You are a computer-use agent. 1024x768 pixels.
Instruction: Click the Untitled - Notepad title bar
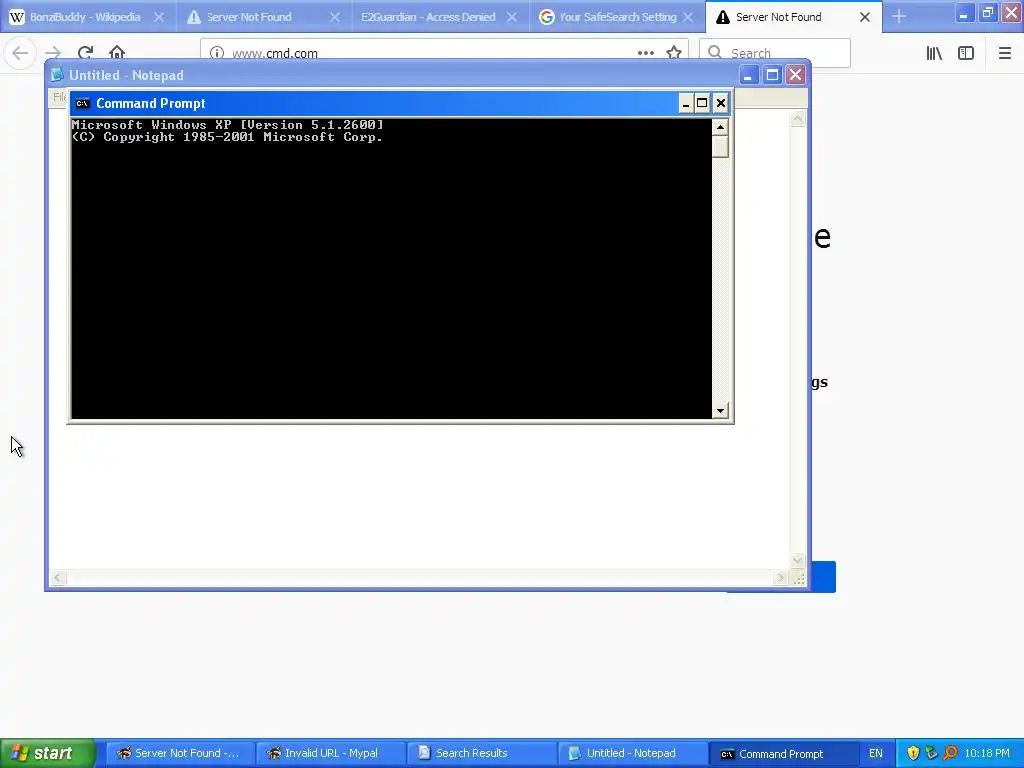click(x=428, y=75)
